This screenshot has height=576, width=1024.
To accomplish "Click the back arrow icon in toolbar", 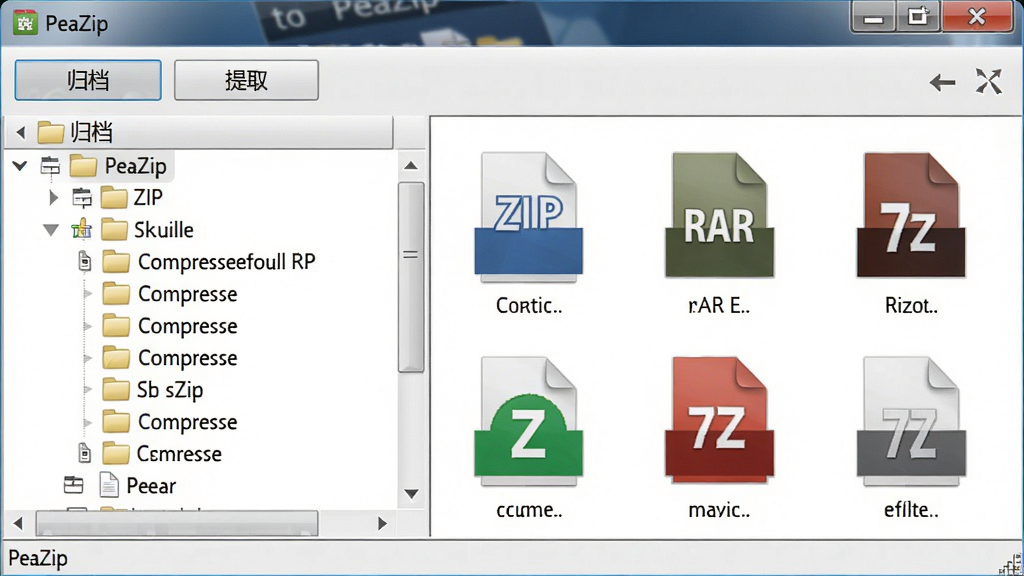I will [x=942, y=82].
